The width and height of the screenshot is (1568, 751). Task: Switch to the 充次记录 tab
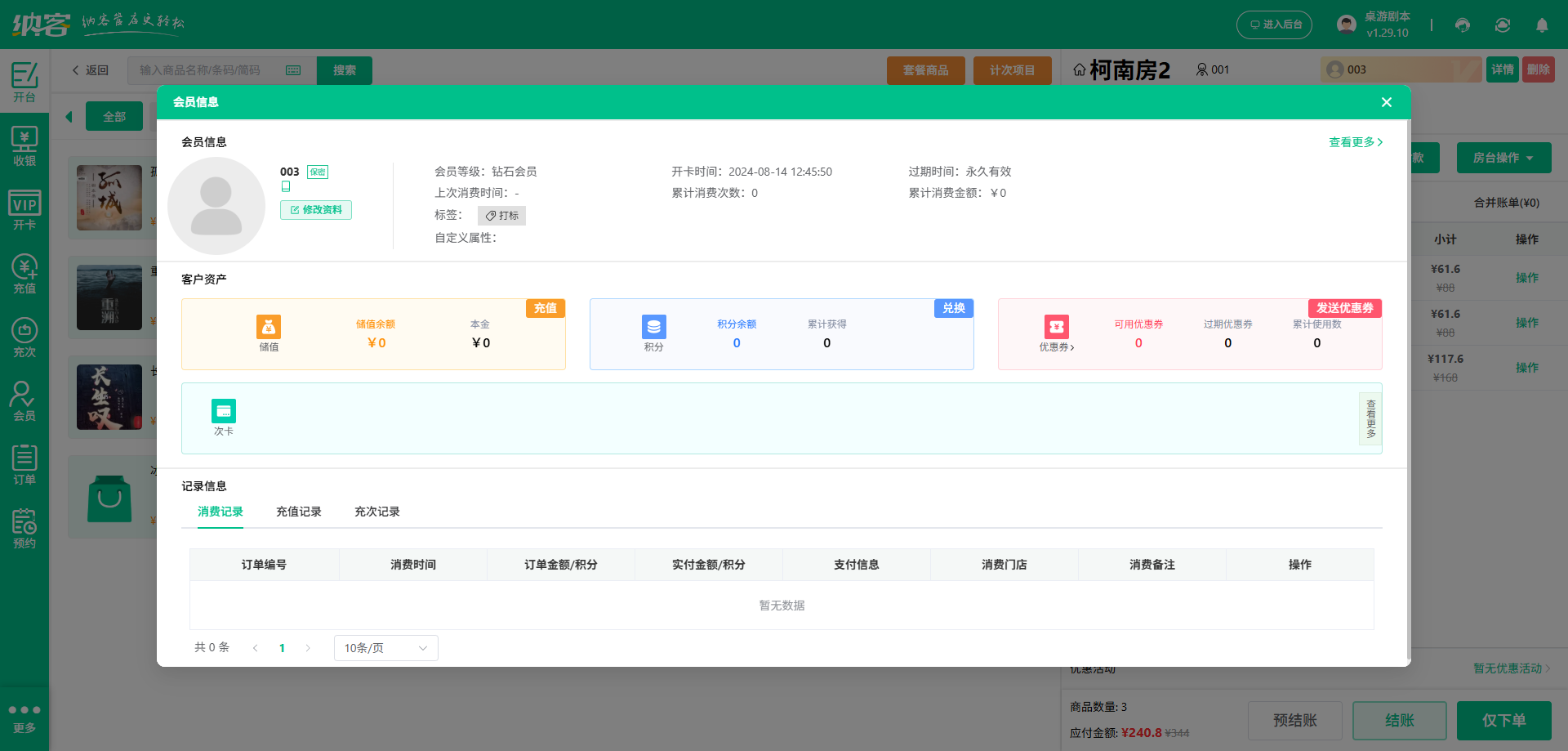click(x=376, y=512)
